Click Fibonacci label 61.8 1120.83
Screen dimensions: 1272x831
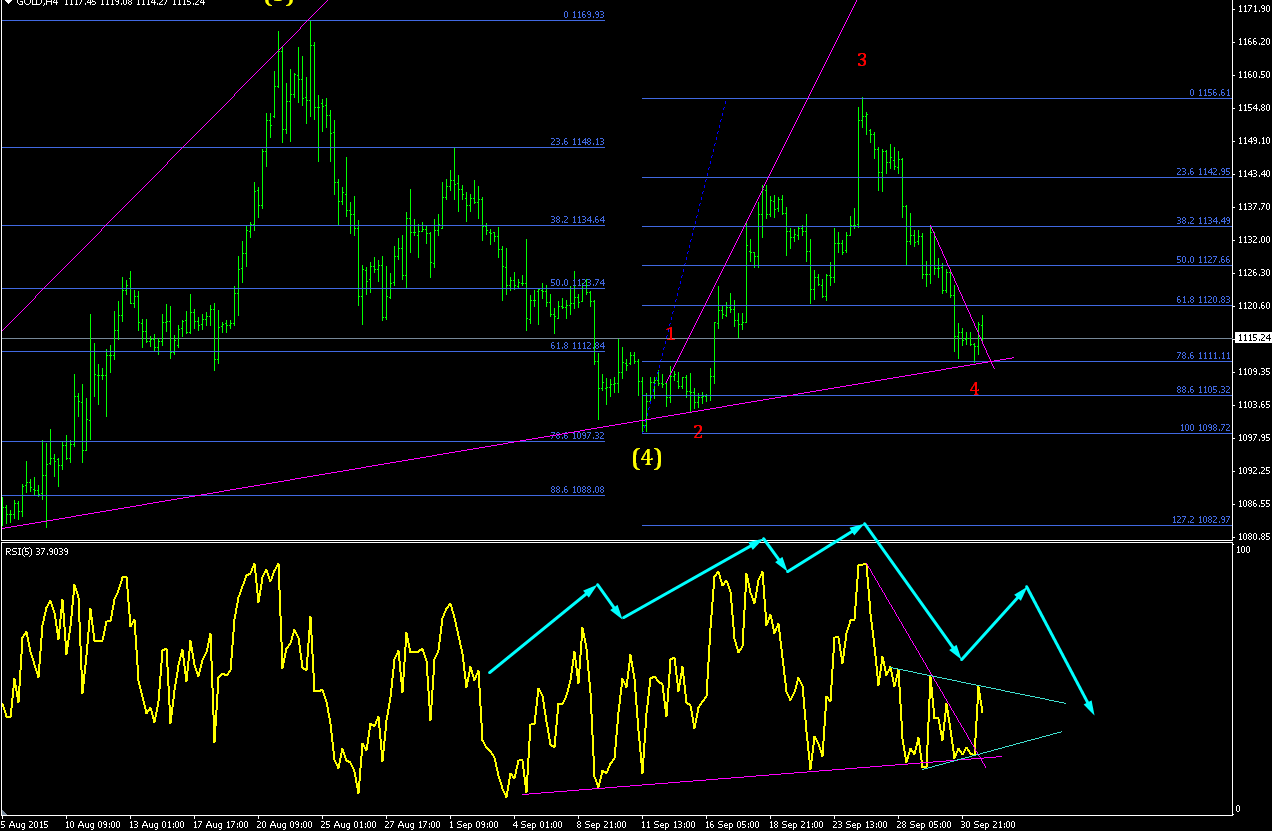[x=1203, y=300]
